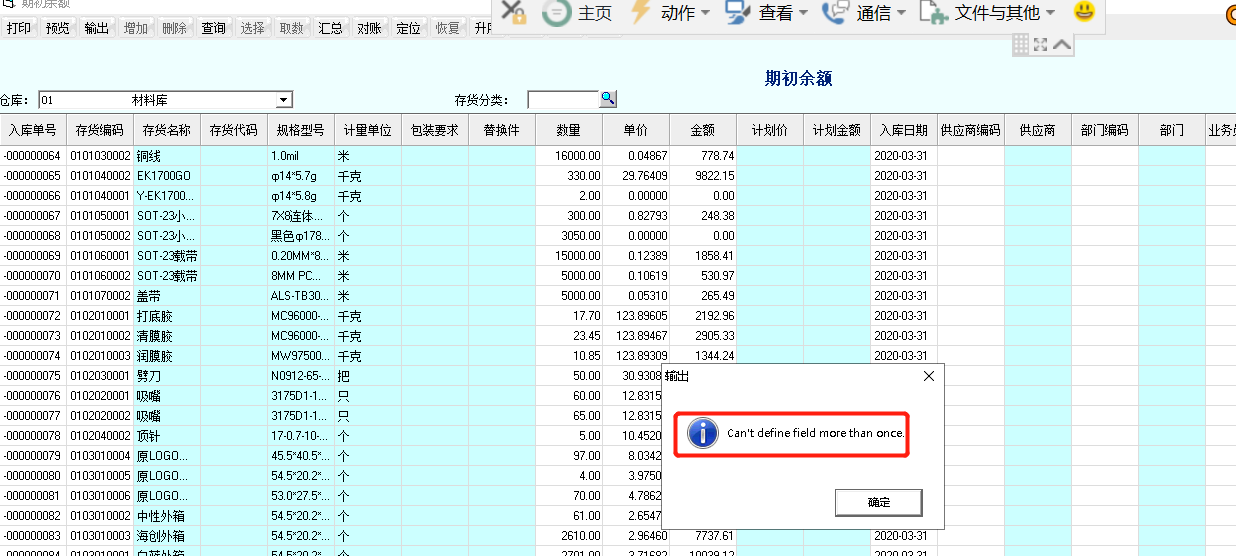This screenshot has width=1236, height=556.
Task: Click the 定位 locate toolbar button
Action: (x=409, y=28)
